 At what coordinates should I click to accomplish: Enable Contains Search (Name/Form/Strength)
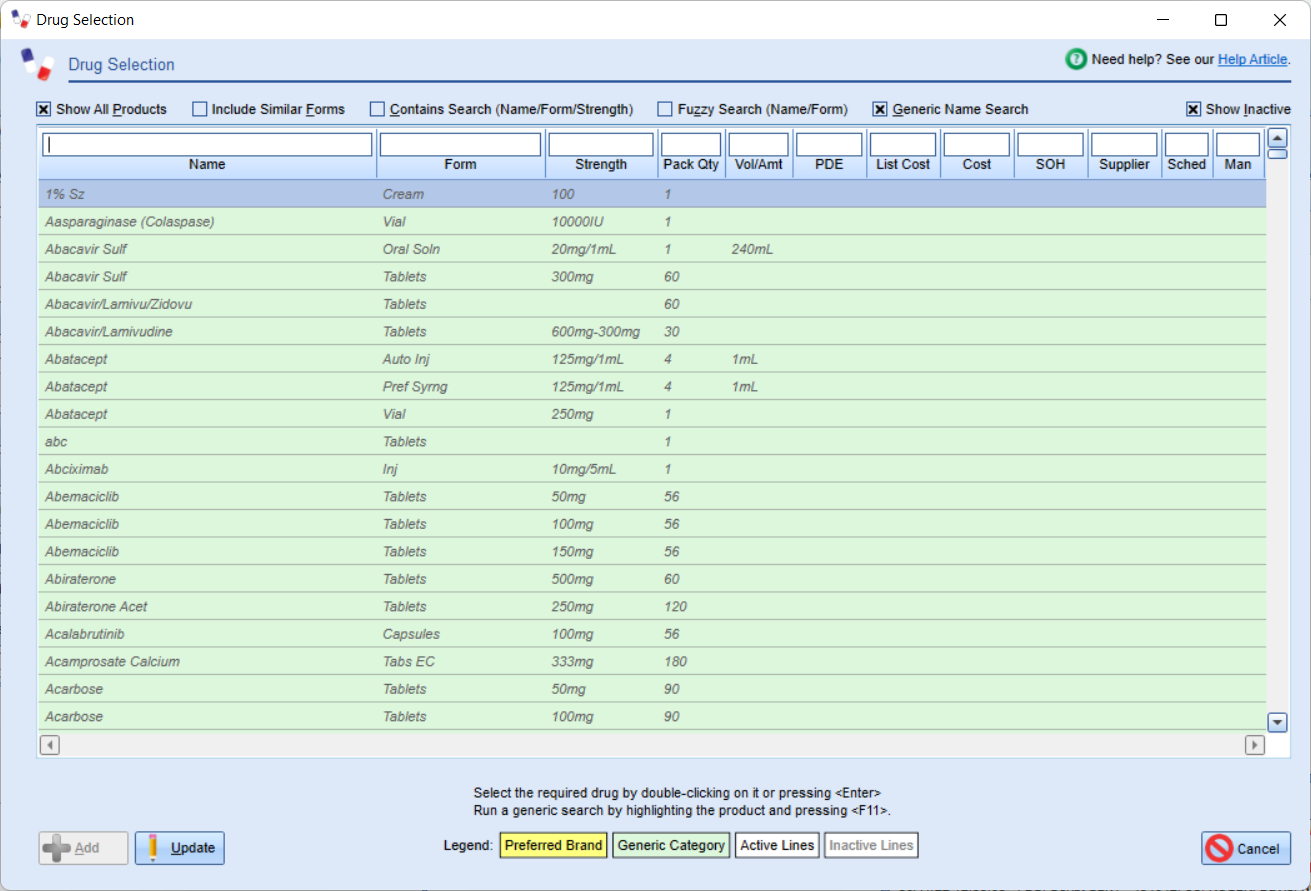(376, 109)
